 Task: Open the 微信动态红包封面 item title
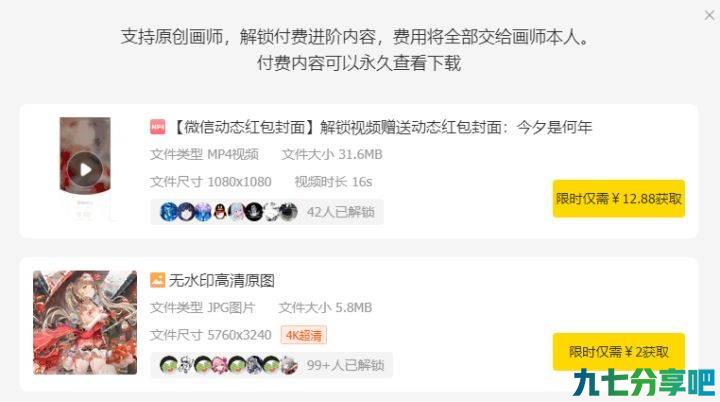coord(383,127)
